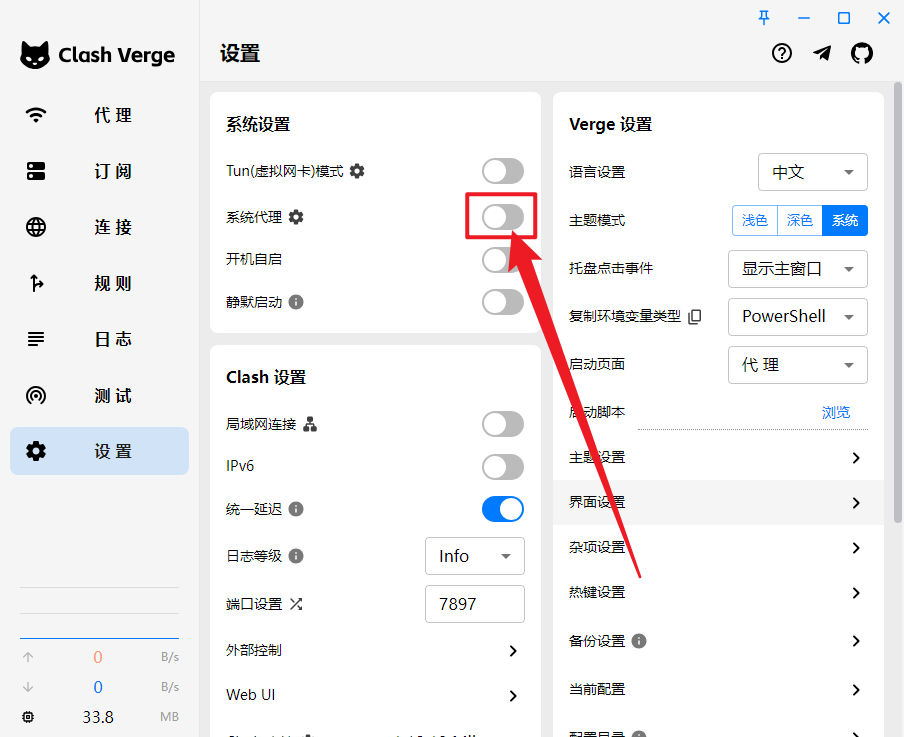Enable the 系统代理 switch
The width and height of the screenshot is (904, 737).
pos(503,217)
